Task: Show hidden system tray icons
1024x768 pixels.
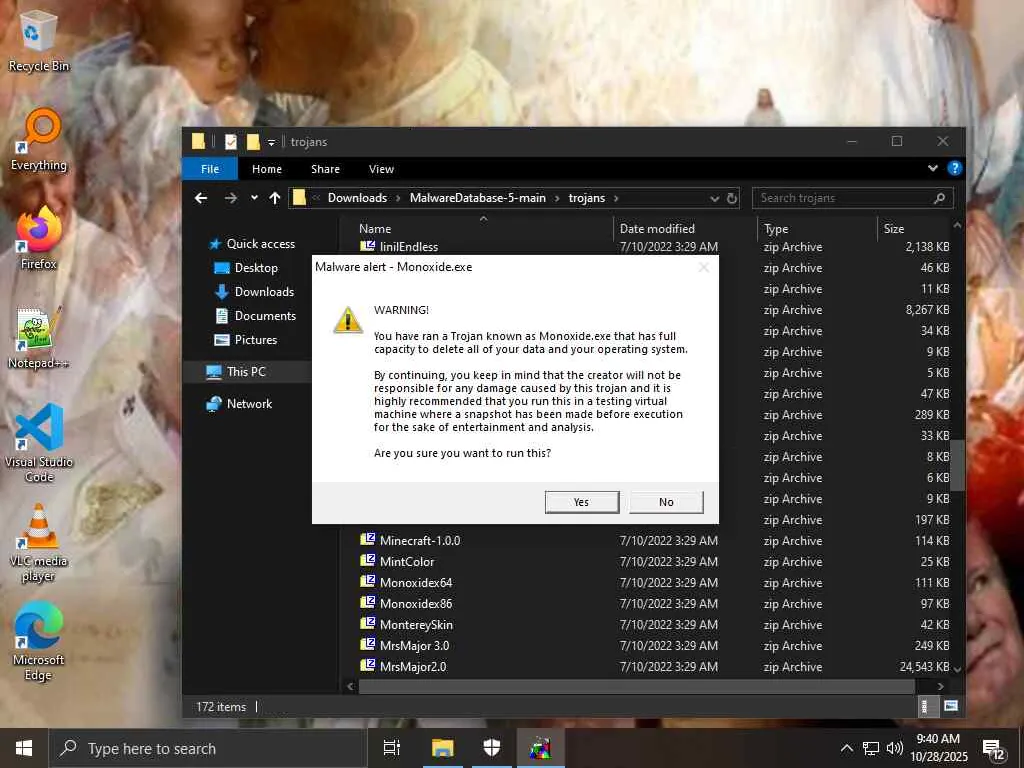Action: (x=846, y=748)
